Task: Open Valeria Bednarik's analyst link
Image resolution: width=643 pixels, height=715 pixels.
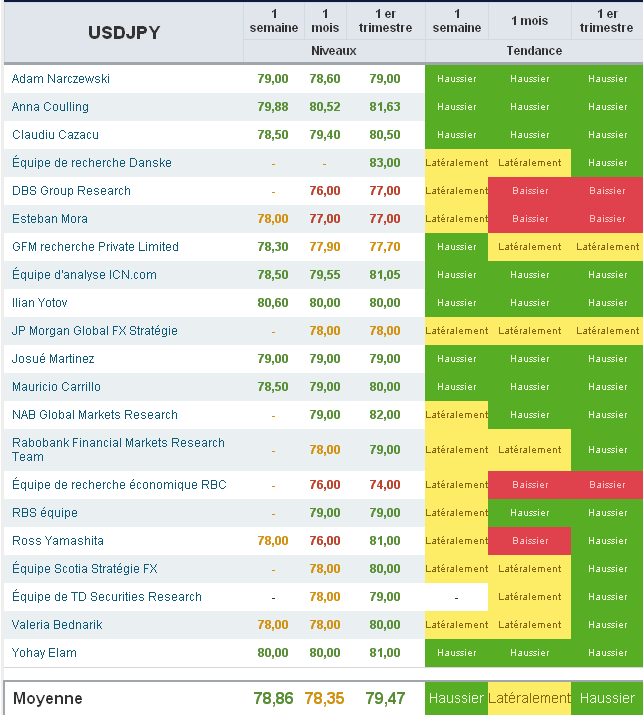Action: point(57,625)
